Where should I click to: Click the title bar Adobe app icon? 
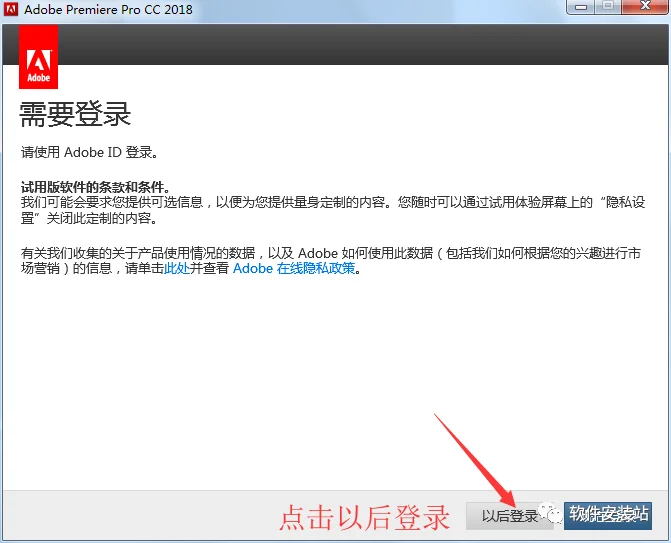click(11, 9)
